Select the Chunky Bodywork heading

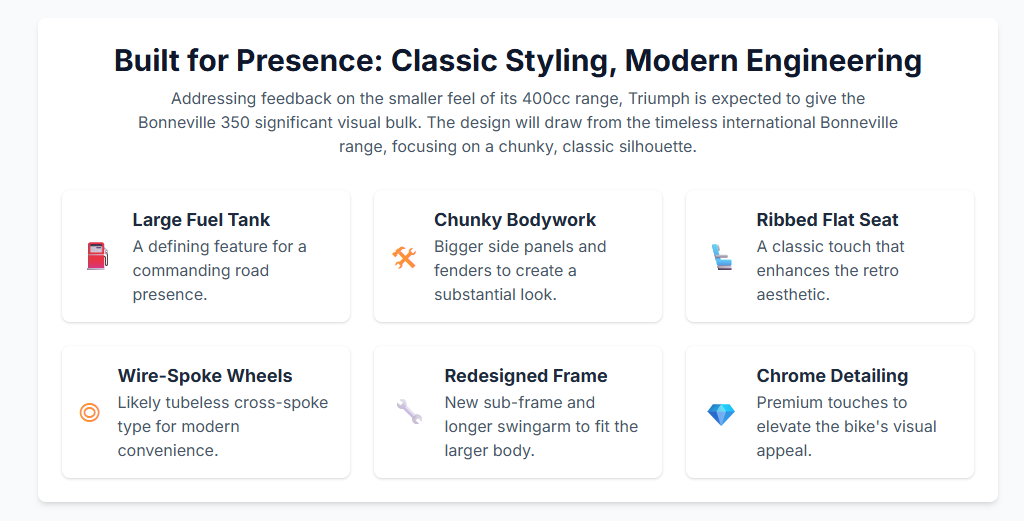515,220
